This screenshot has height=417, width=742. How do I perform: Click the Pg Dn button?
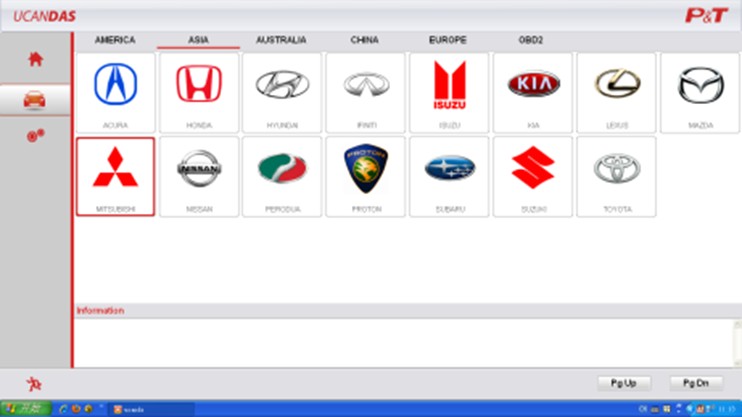point(696,383)
